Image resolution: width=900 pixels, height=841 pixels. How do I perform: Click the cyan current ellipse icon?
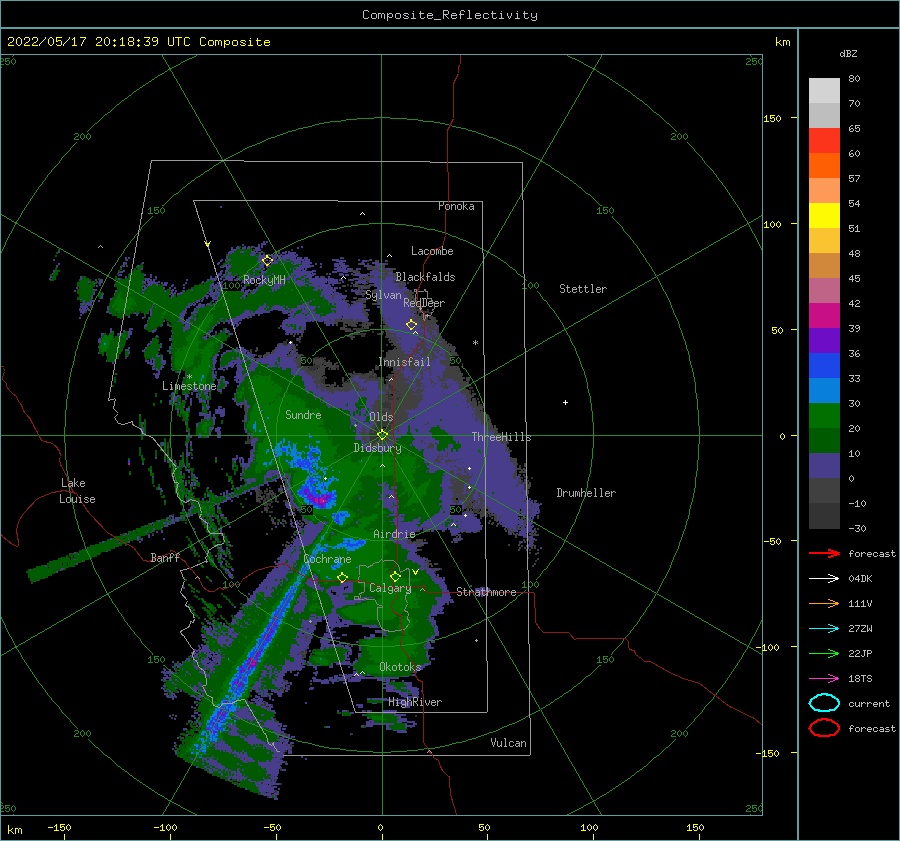pyautogui.click(x=824, y=703)
